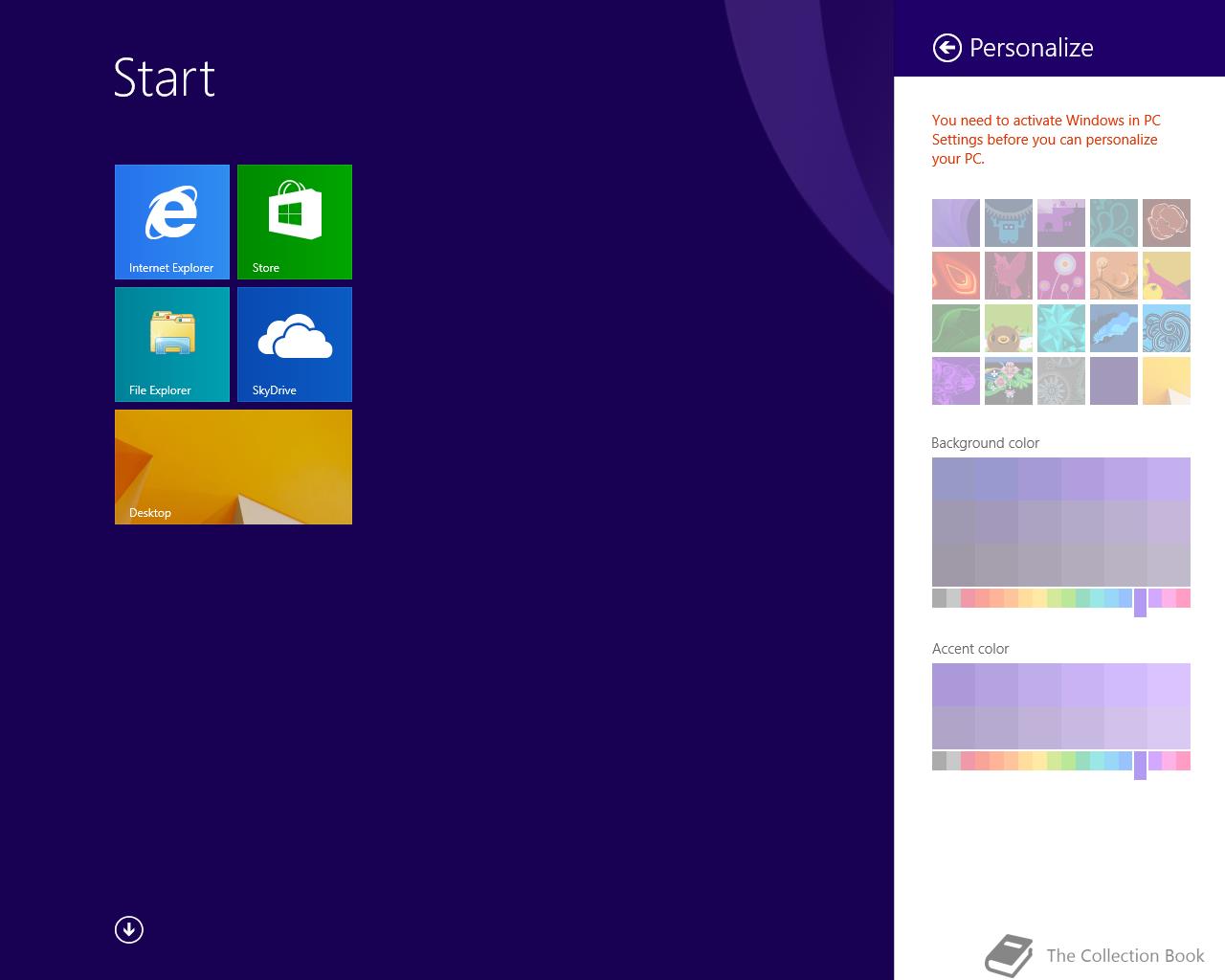Click the Accent color label
The height and width of the screenshot is (980, 1225).
point(970,649)
